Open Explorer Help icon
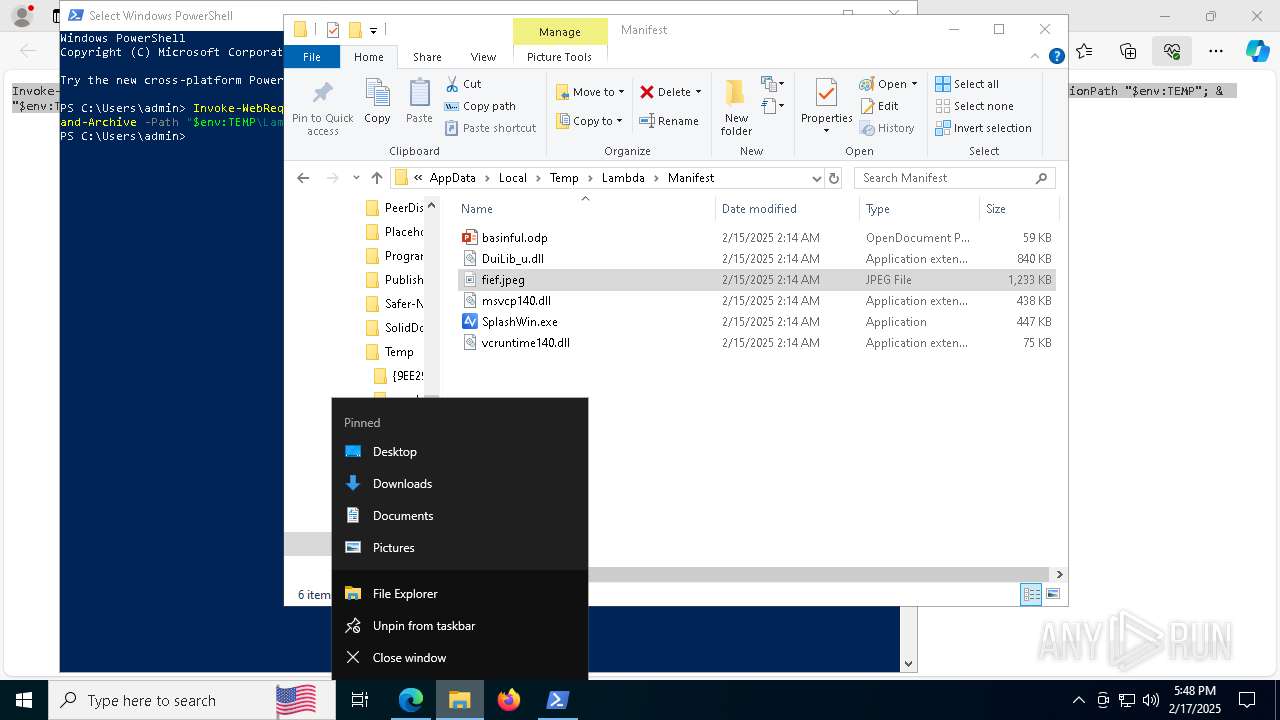 coord(1056,57)
